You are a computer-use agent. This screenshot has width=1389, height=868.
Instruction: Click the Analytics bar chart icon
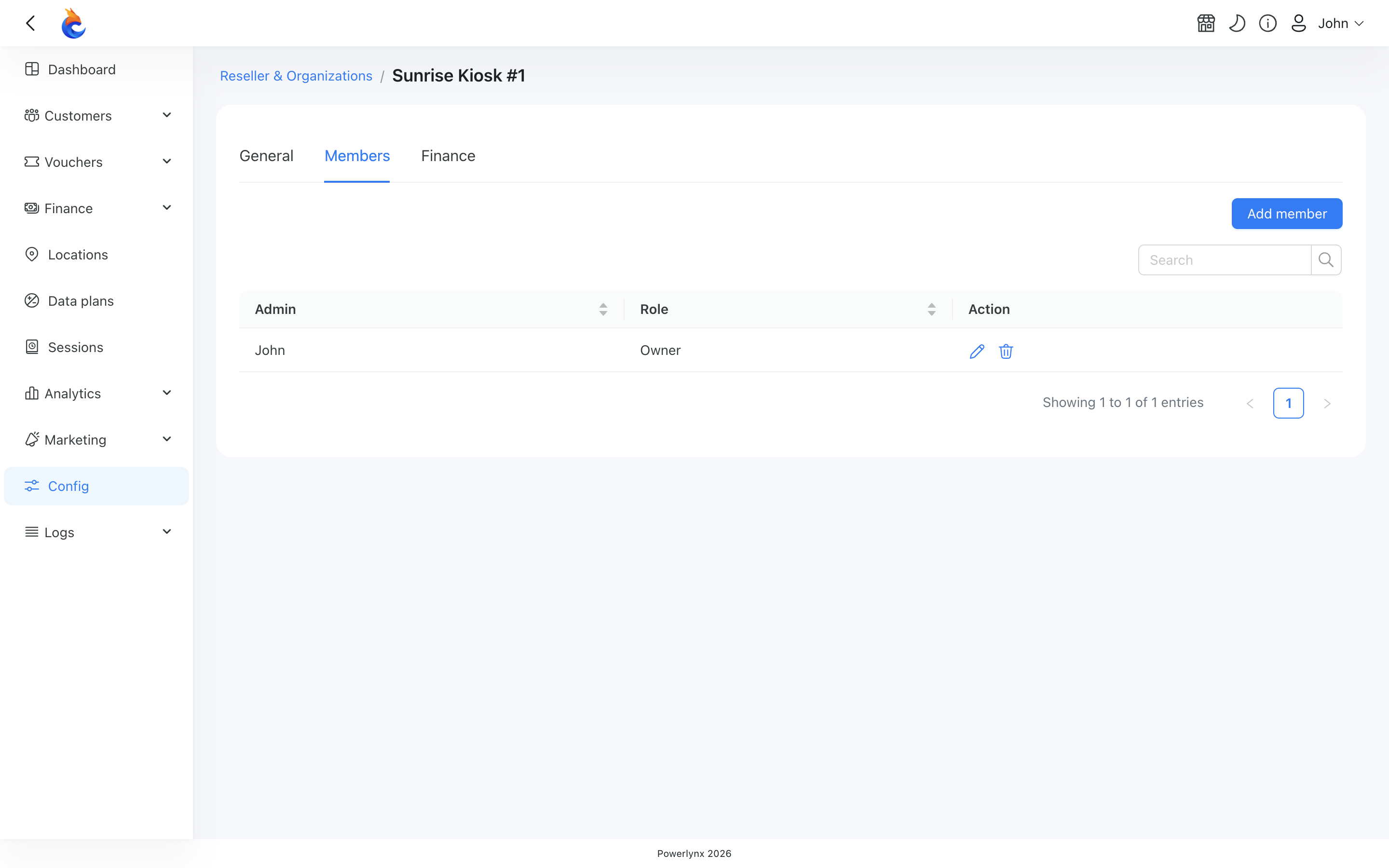(x=31, y=393)
